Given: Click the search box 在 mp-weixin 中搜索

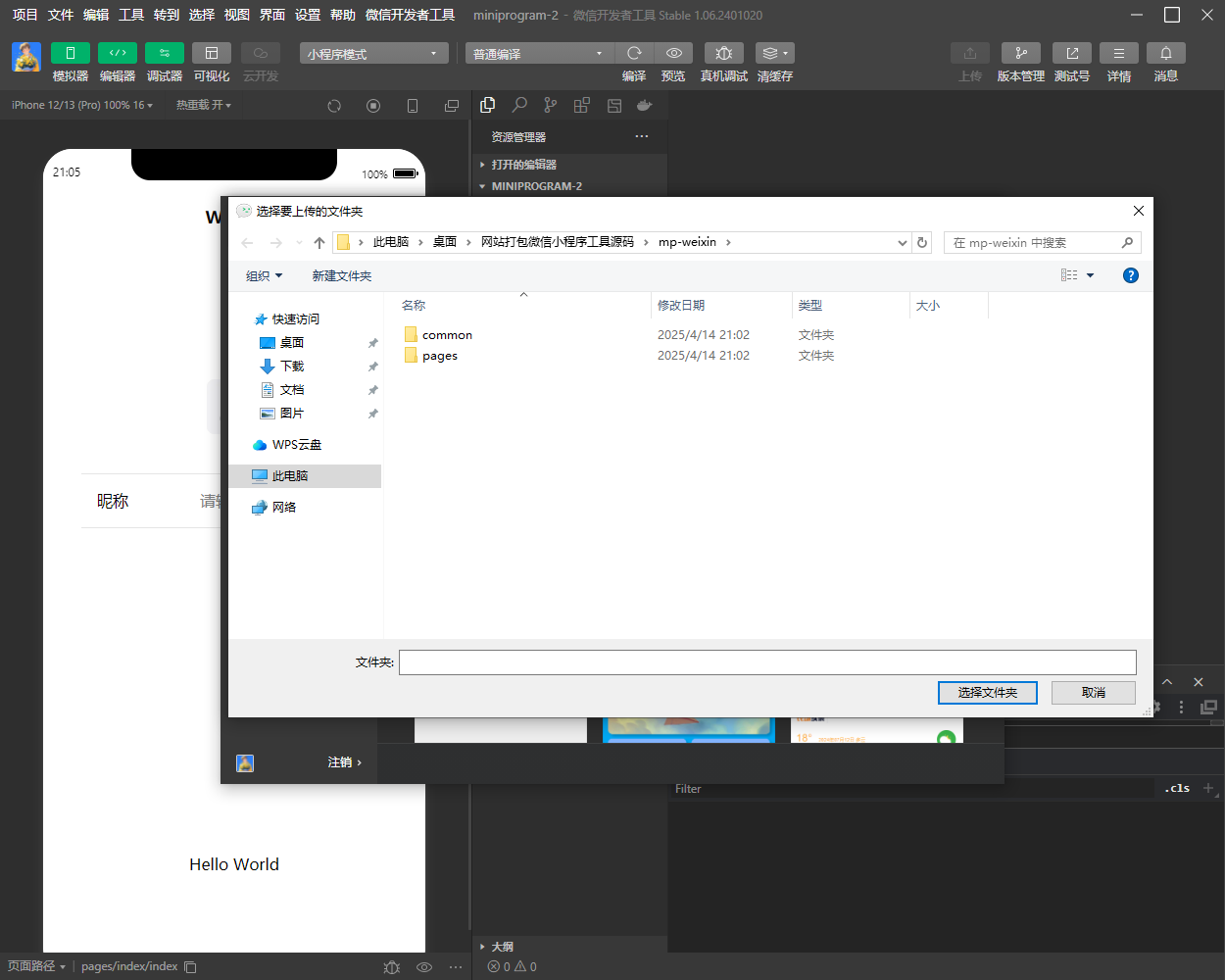Looking at the screenshot, I should point(1043,242).
